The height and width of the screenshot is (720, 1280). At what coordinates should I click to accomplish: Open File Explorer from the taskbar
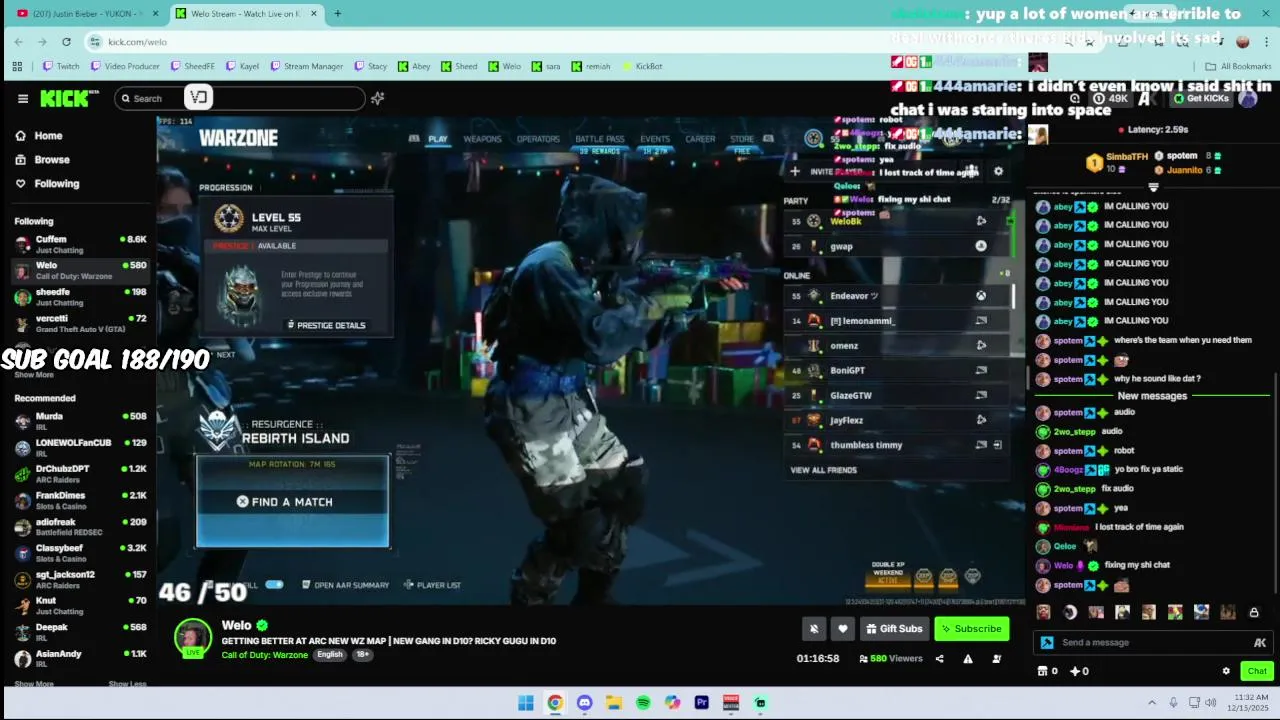613,703
